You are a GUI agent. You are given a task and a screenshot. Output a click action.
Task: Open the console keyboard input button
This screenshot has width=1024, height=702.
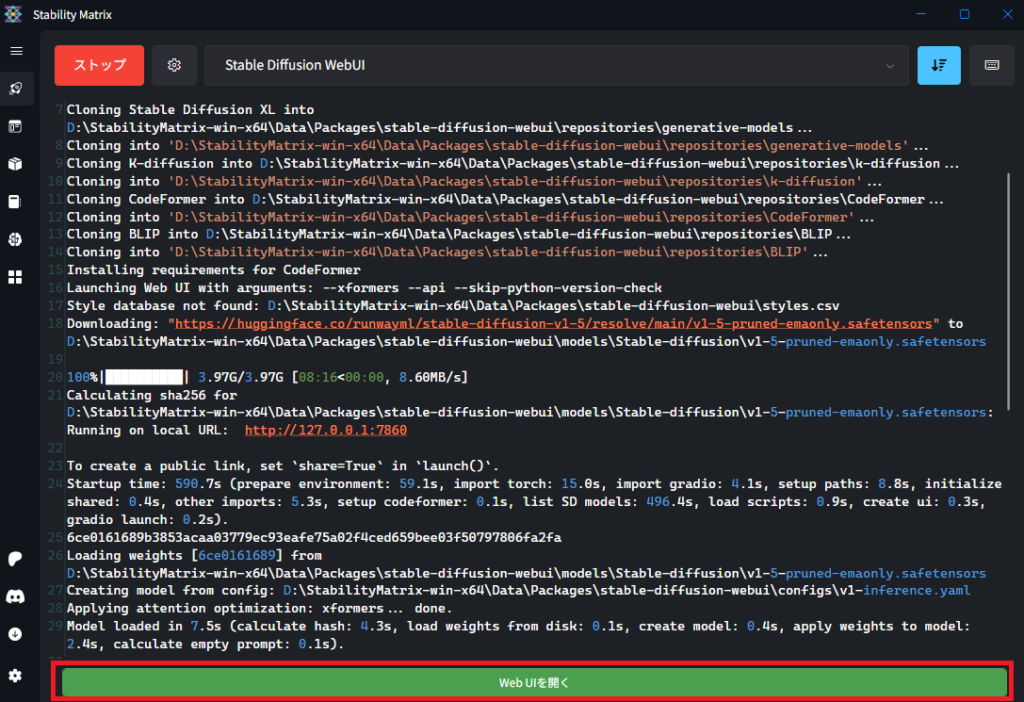click(x=991, y=65)
